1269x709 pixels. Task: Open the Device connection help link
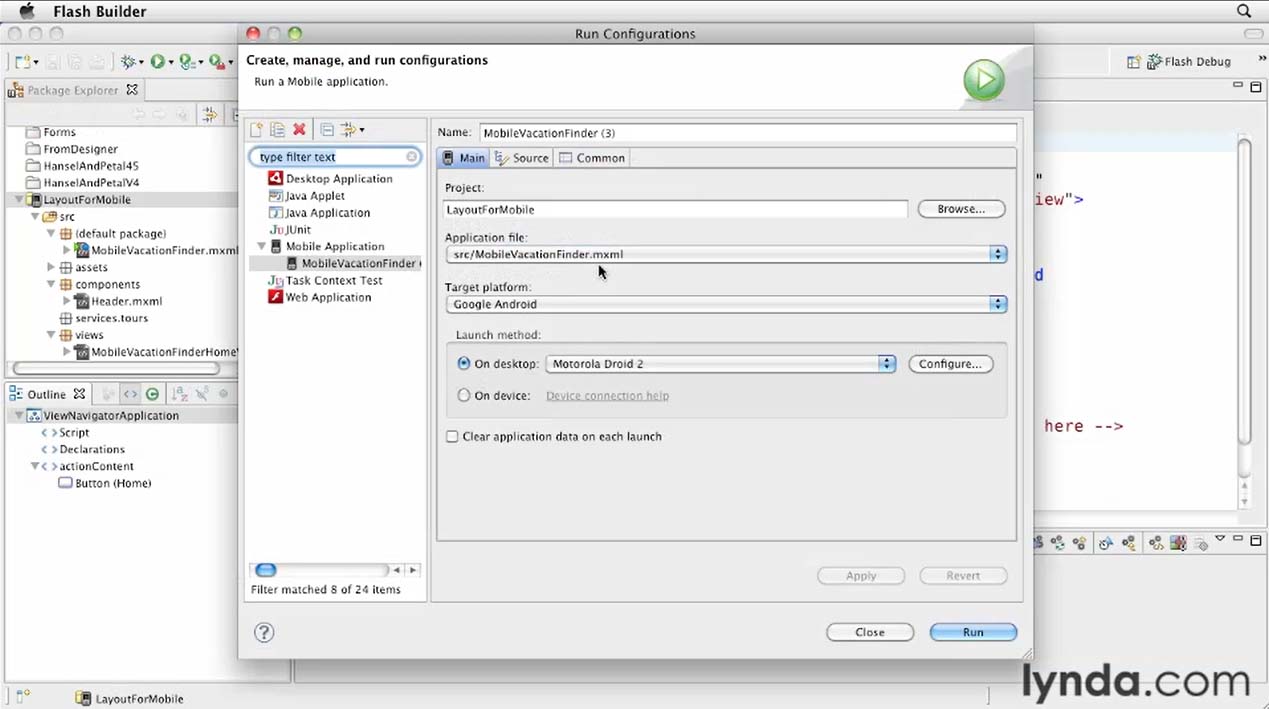[x=607, y=396]
